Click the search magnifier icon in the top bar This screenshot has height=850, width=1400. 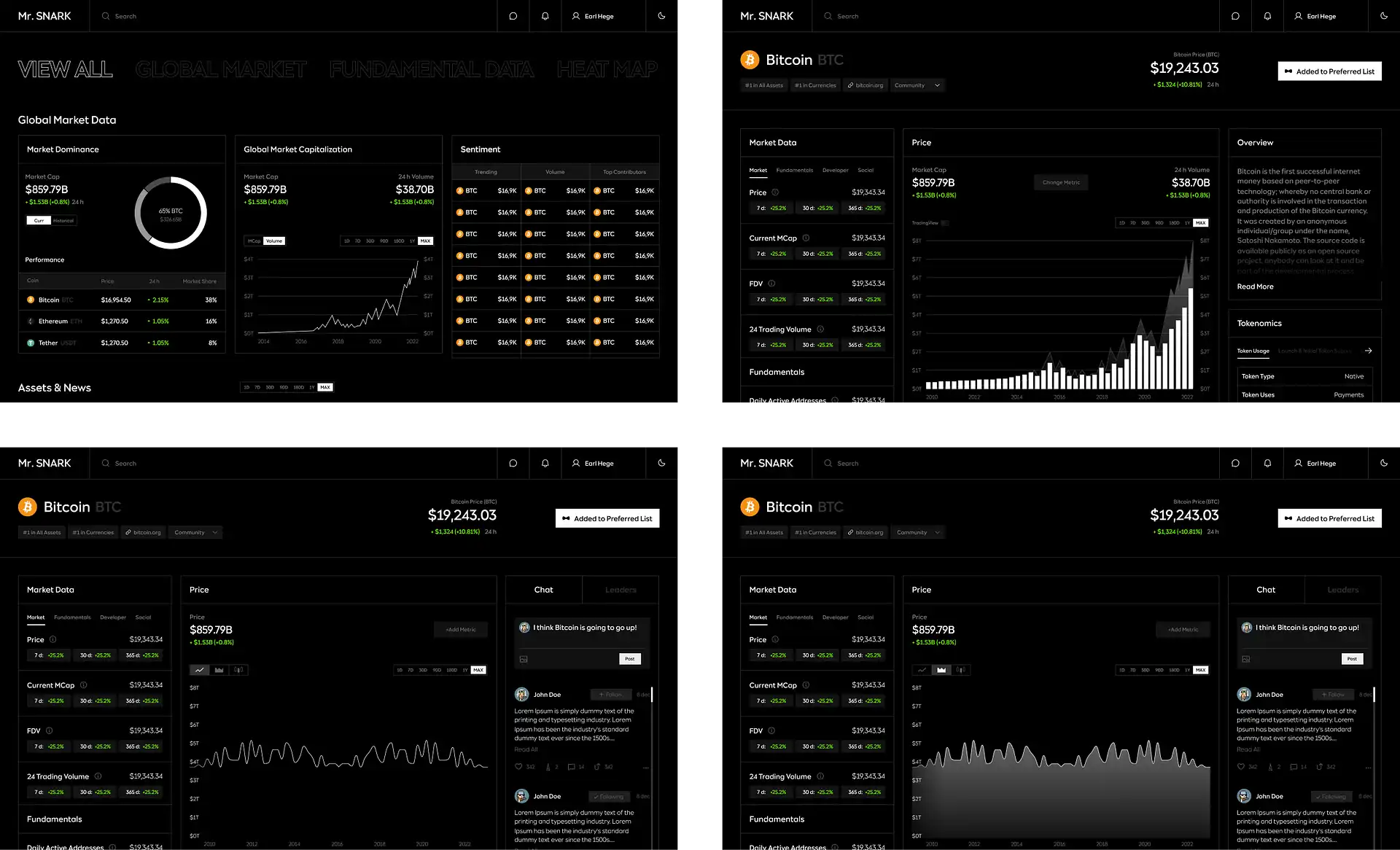104,16
